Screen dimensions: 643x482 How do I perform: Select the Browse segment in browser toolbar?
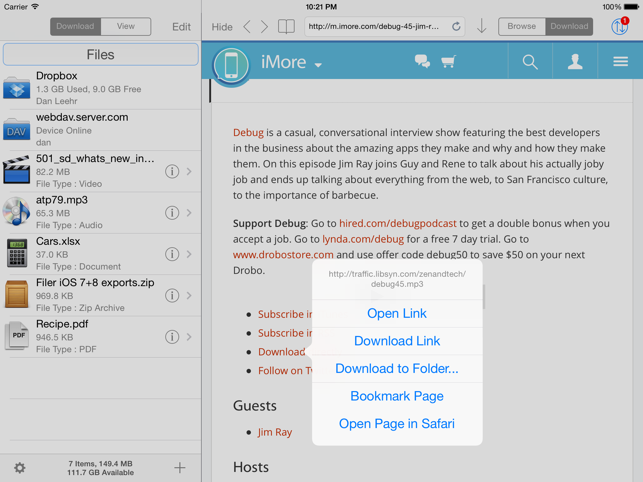click(x=521, y=27)
